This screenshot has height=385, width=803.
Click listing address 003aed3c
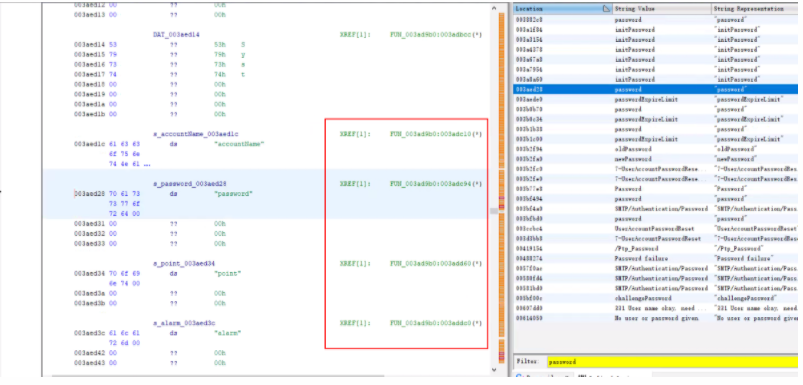tap(89, 333)
